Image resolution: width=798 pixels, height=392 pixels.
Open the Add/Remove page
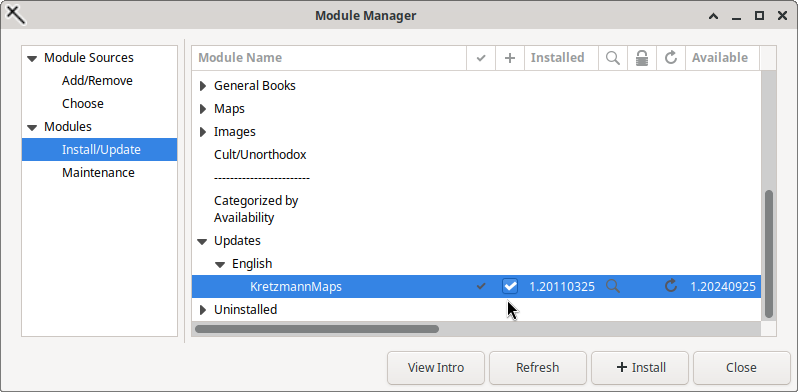(97, 81)
